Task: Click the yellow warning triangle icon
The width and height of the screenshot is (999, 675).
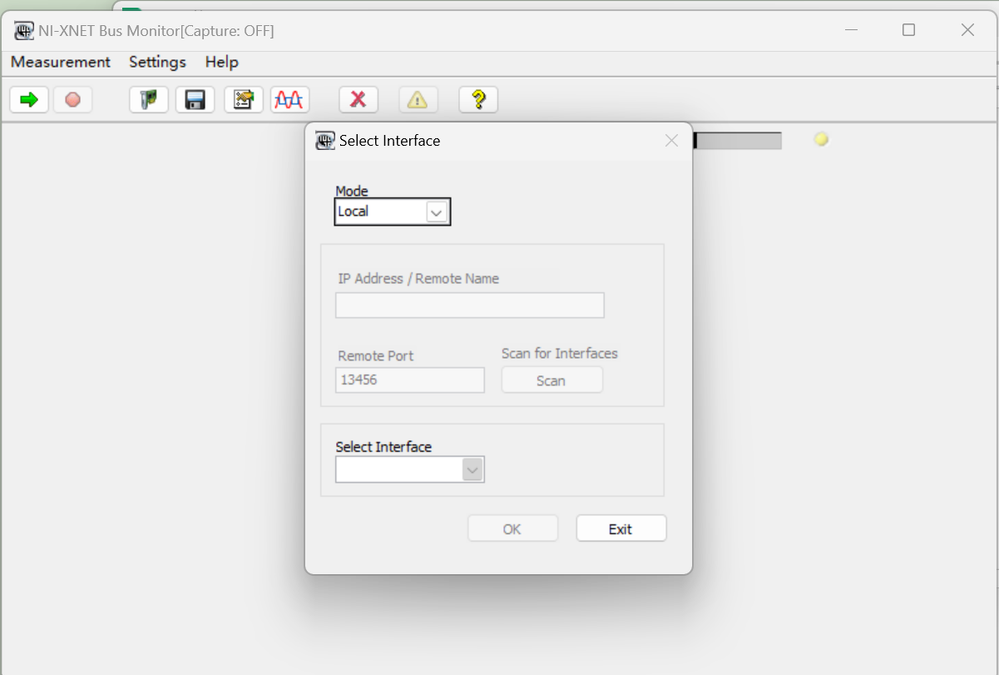Action: [418, 100]
